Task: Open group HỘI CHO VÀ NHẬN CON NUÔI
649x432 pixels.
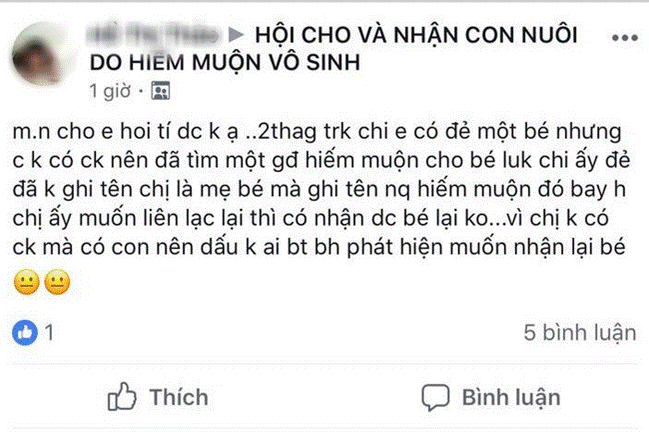Action: coord(416,35)
